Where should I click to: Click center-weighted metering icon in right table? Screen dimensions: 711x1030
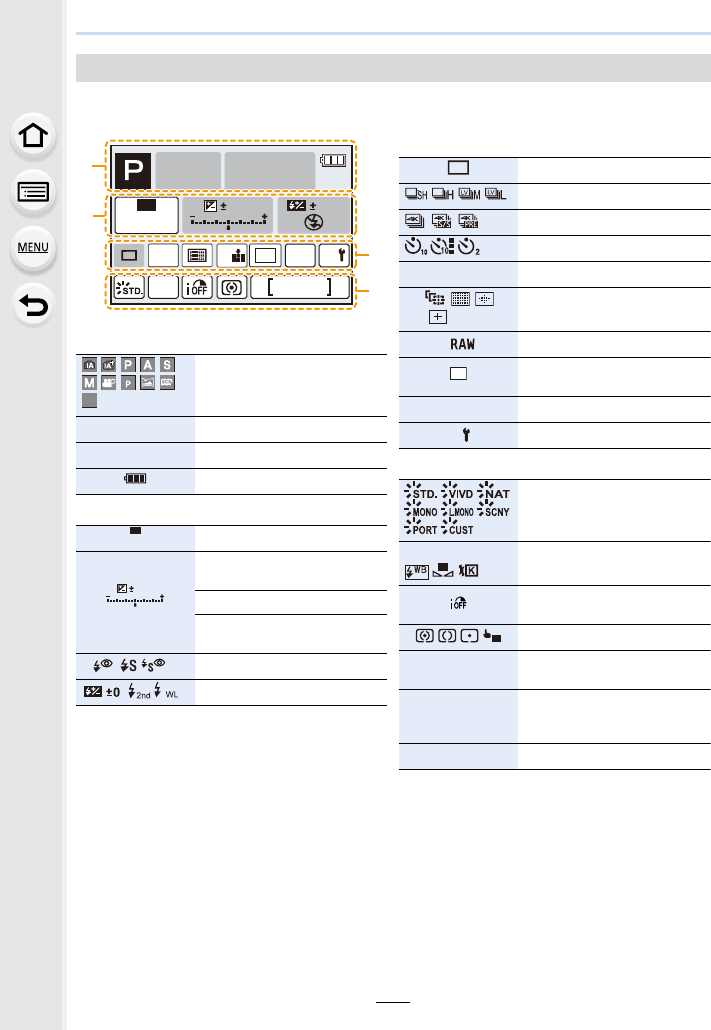(x=447, y=636)
